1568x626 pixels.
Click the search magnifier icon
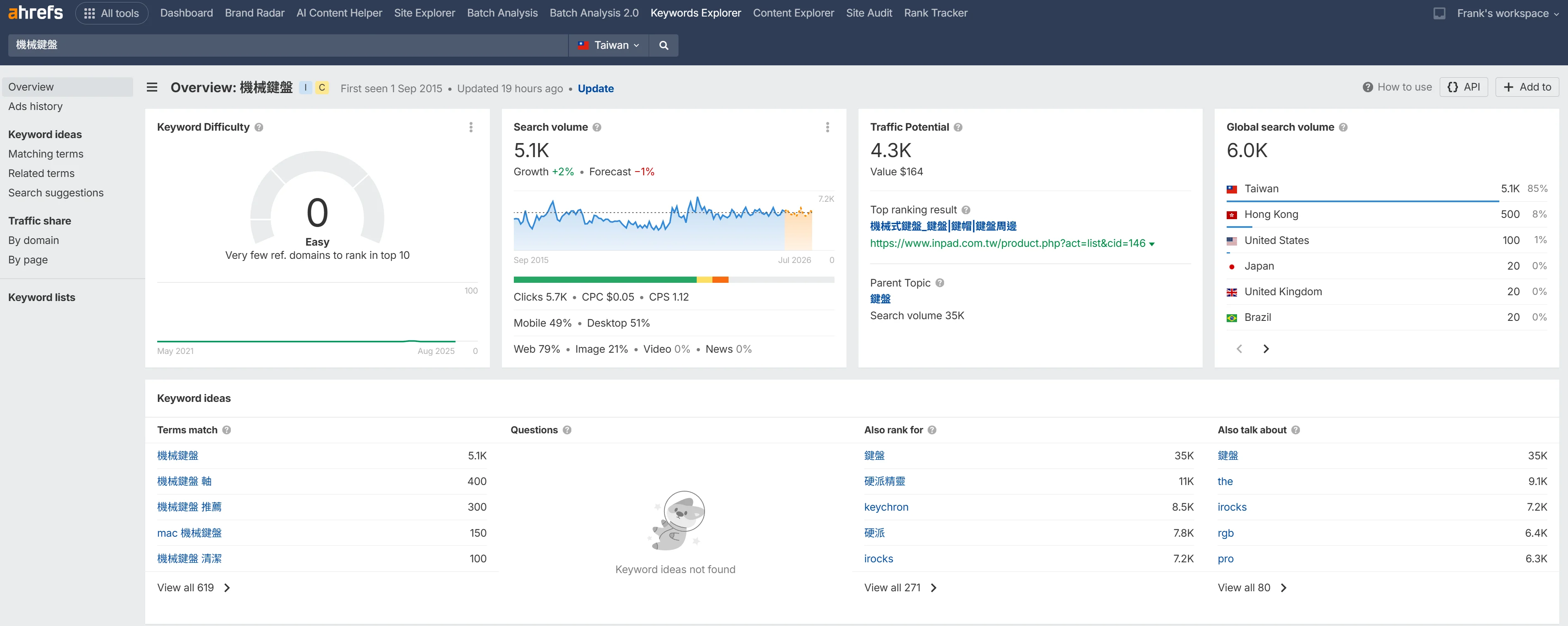click(664, 45)
